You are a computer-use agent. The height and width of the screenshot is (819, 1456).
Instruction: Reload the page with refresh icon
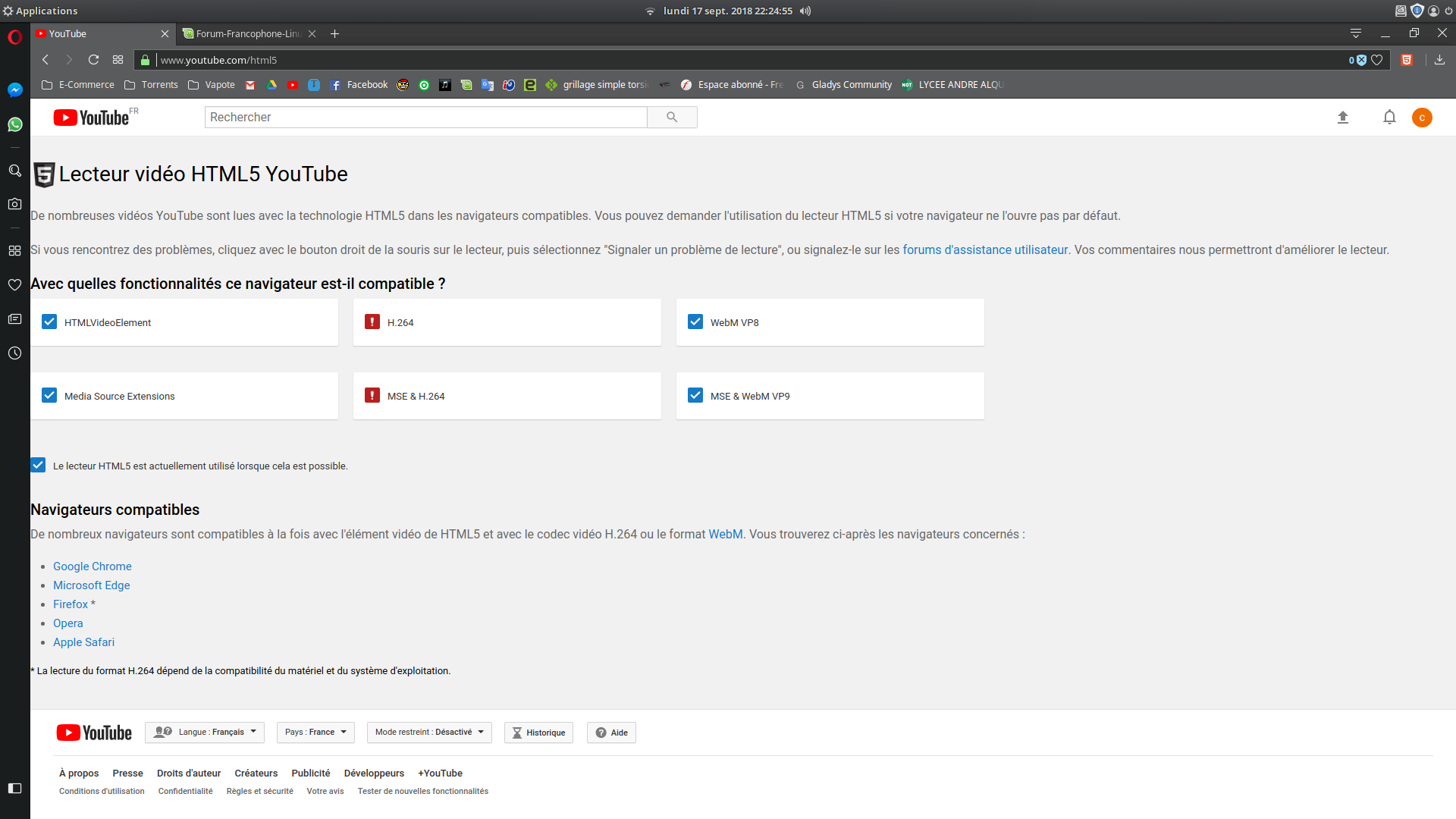pos(93,60)
